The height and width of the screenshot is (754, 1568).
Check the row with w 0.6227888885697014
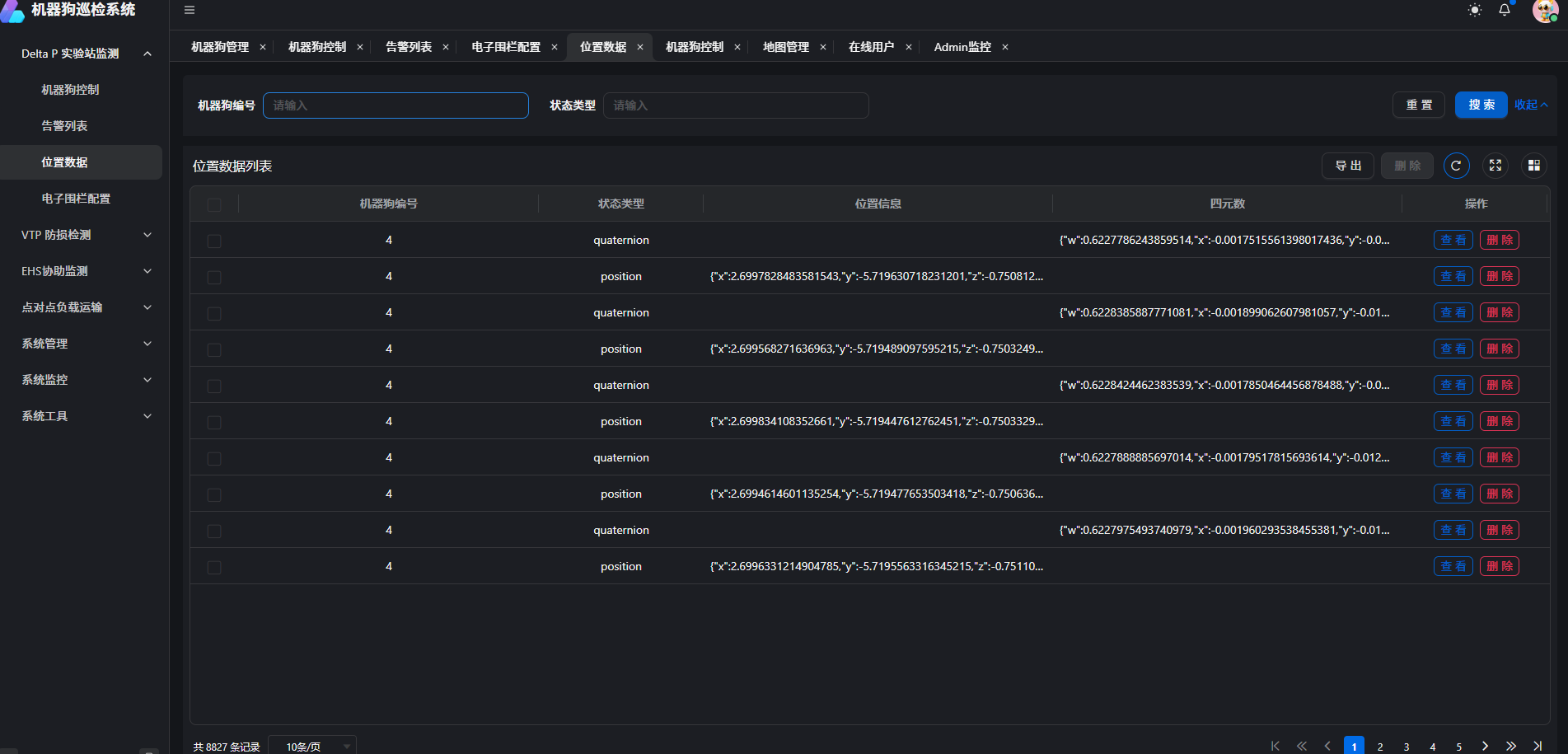pos(214,458)
